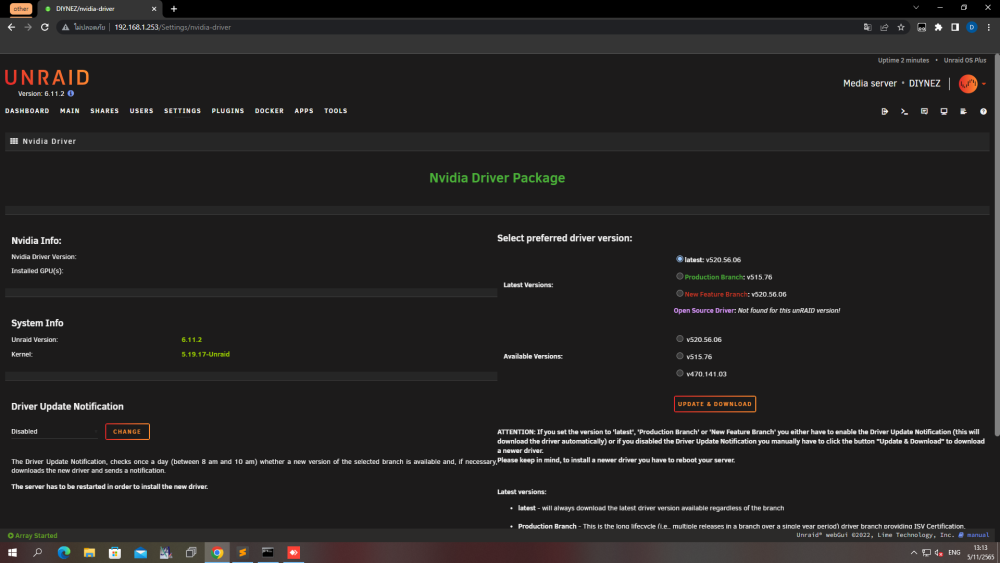1000x563 pixels.
Task: Open the feedback icon in Unraid header
Action: 924,112
